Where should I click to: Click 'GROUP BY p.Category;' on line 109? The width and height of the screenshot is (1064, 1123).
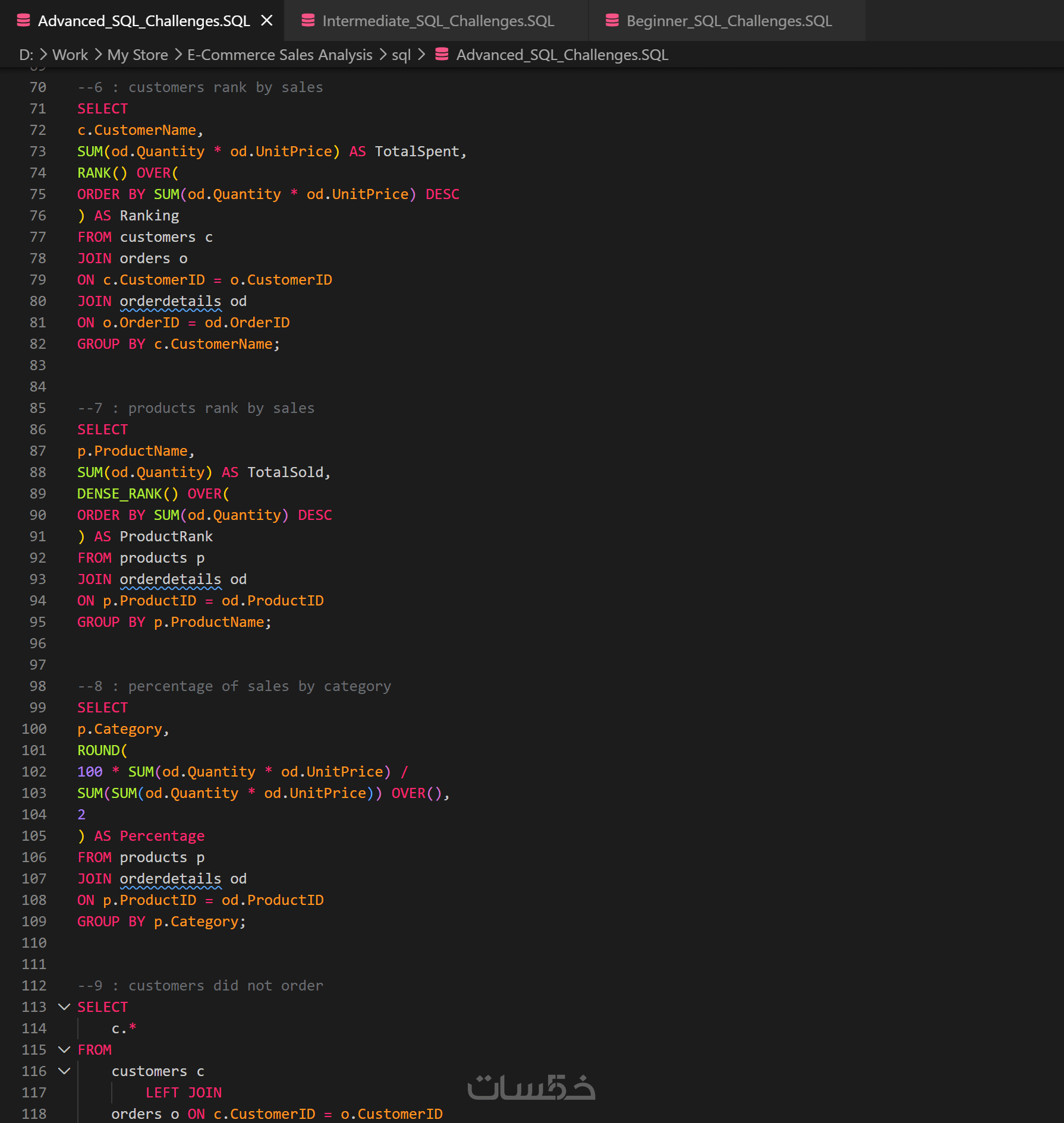(162, 922)
